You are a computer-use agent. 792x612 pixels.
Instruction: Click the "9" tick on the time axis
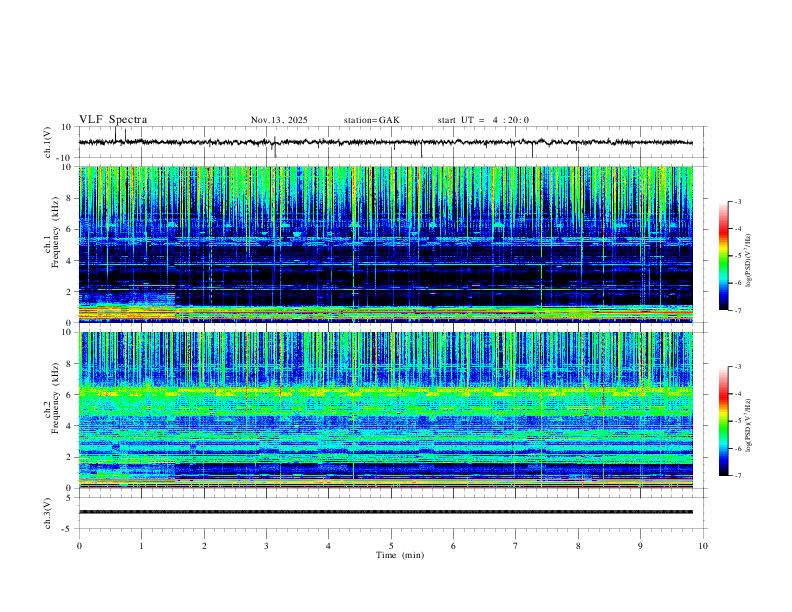[640, 546]
